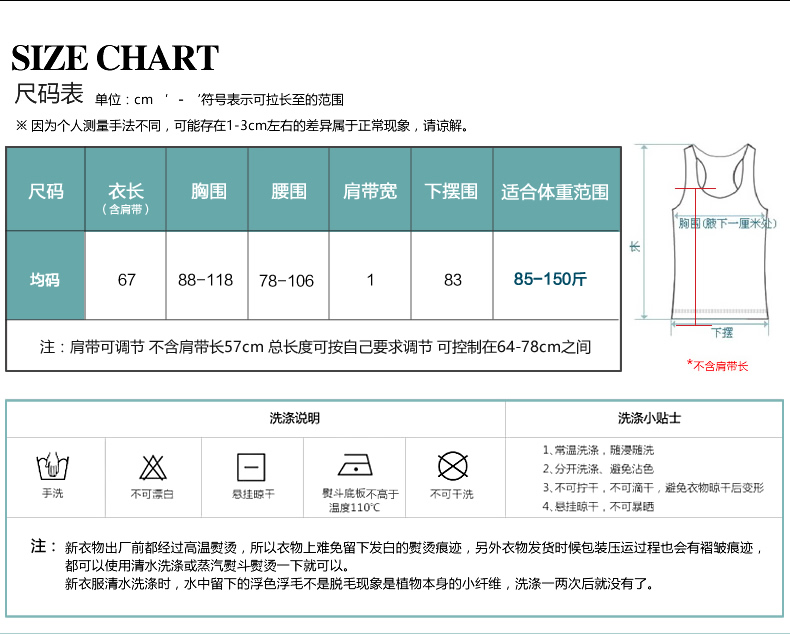
Task: Click the 不可漂白 label
Action: click(x=152, y=494)
